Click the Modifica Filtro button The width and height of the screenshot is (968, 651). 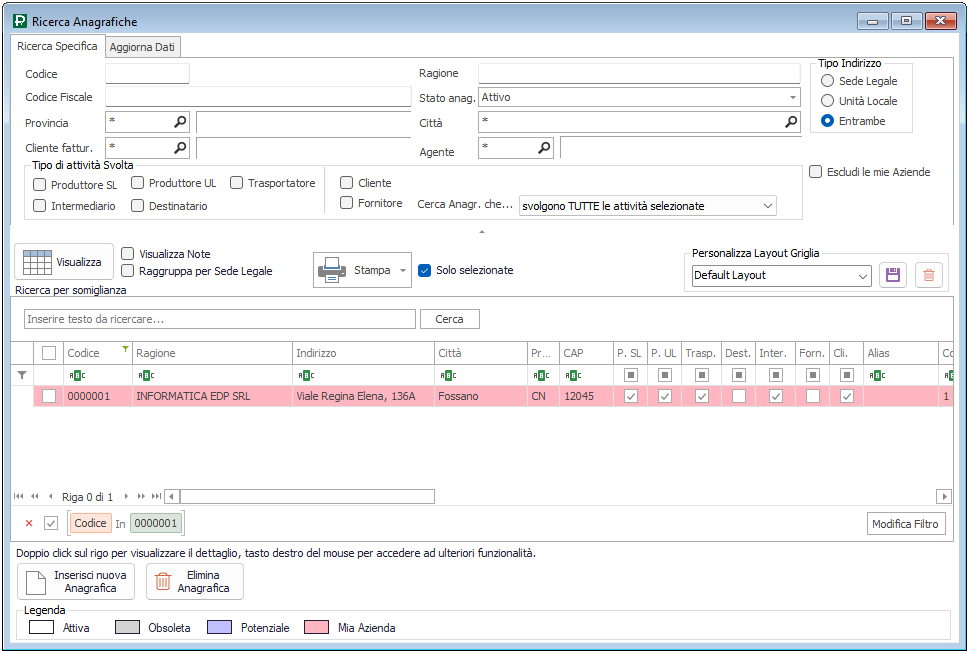click(x=905, y=524)
